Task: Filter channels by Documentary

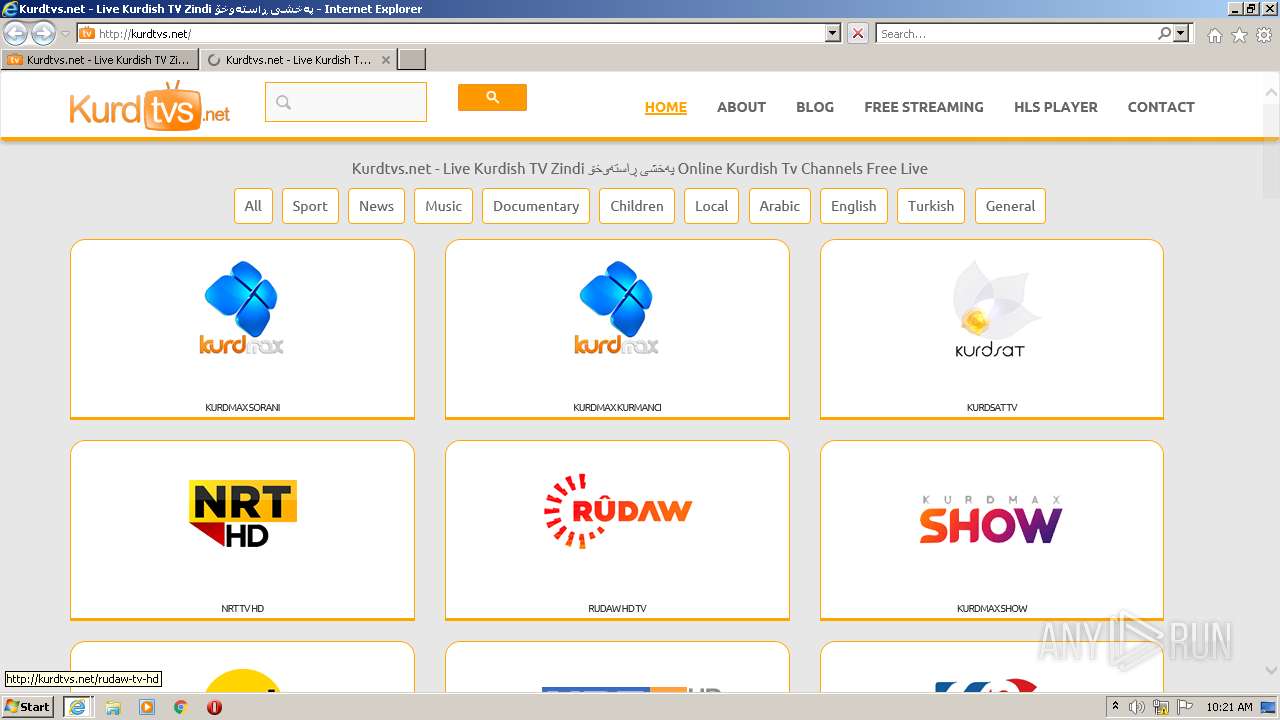Action: click(x=536, y=206)
